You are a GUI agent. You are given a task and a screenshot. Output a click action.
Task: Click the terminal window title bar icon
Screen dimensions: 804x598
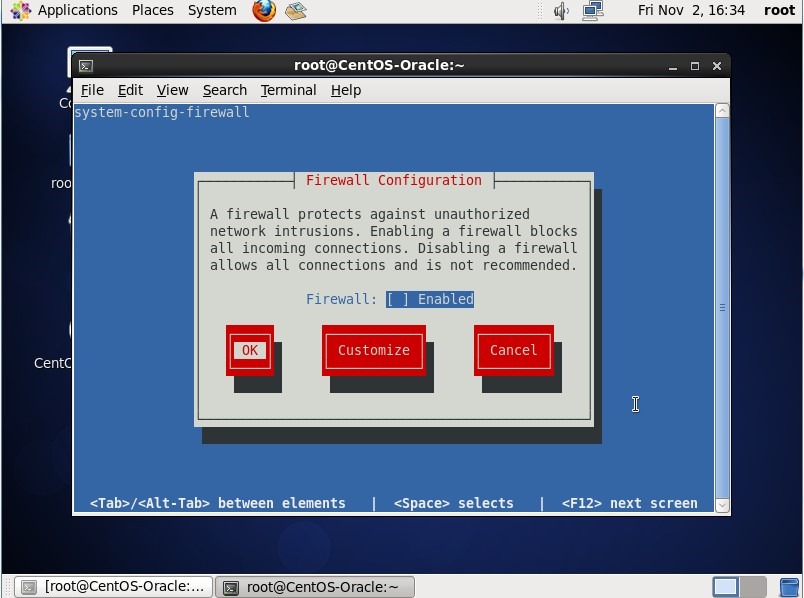pos(86,66)
